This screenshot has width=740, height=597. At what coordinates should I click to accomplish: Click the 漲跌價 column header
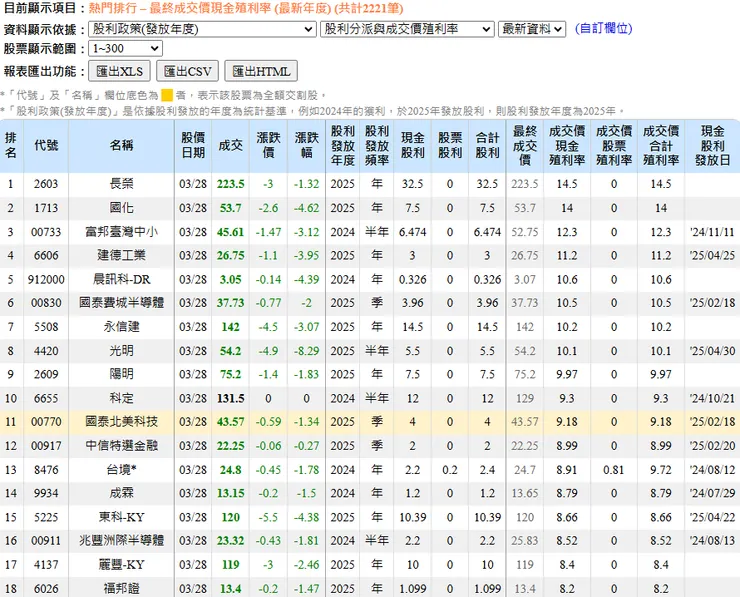point(269,145)
